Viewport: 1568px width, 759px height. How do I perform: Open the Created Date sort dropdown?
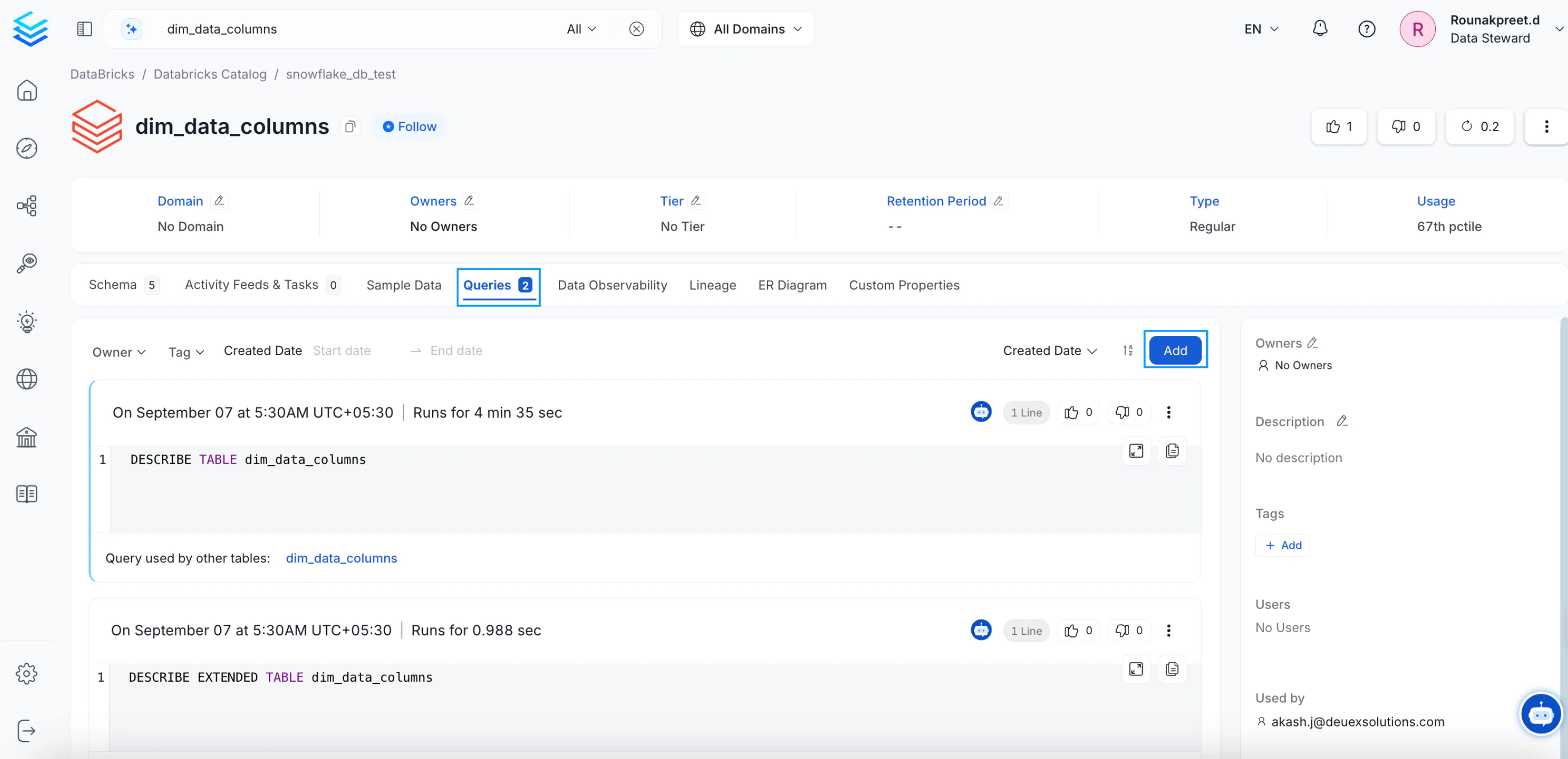click(1050, 350)
